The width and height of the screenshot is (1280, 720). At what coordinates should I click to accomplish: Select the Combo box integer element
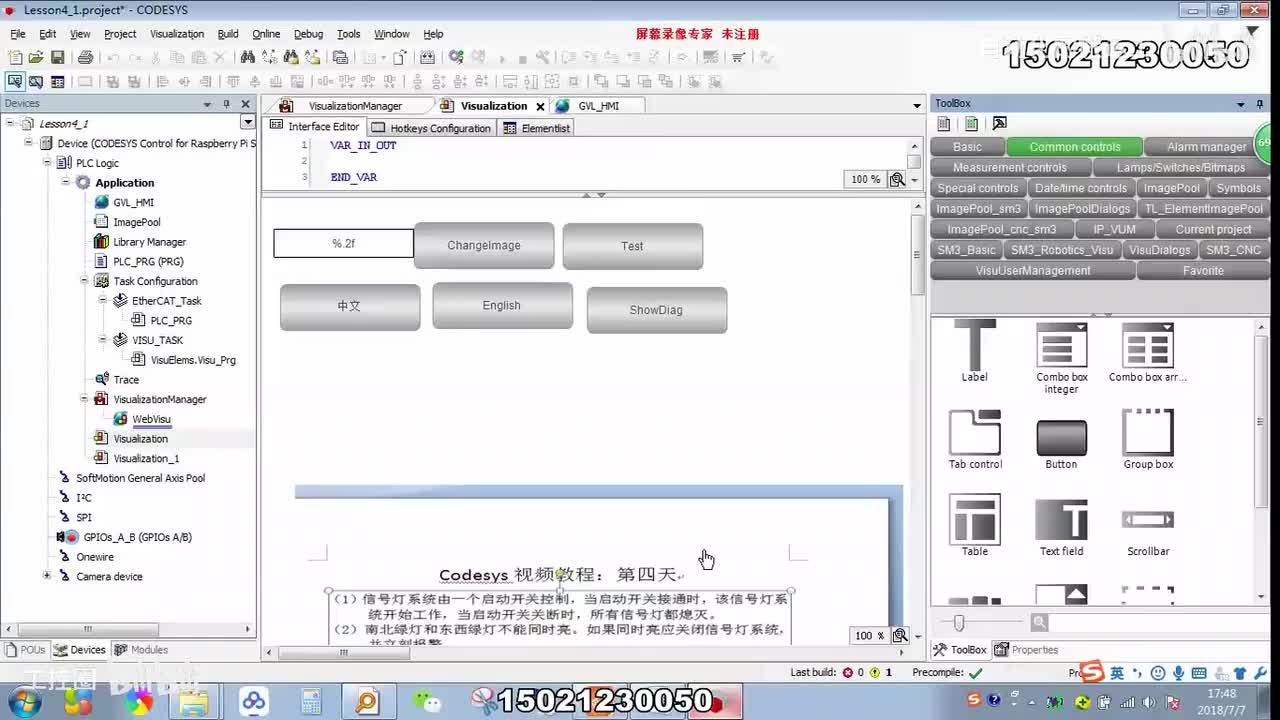pyautogui.click(x=1061, y=357)
